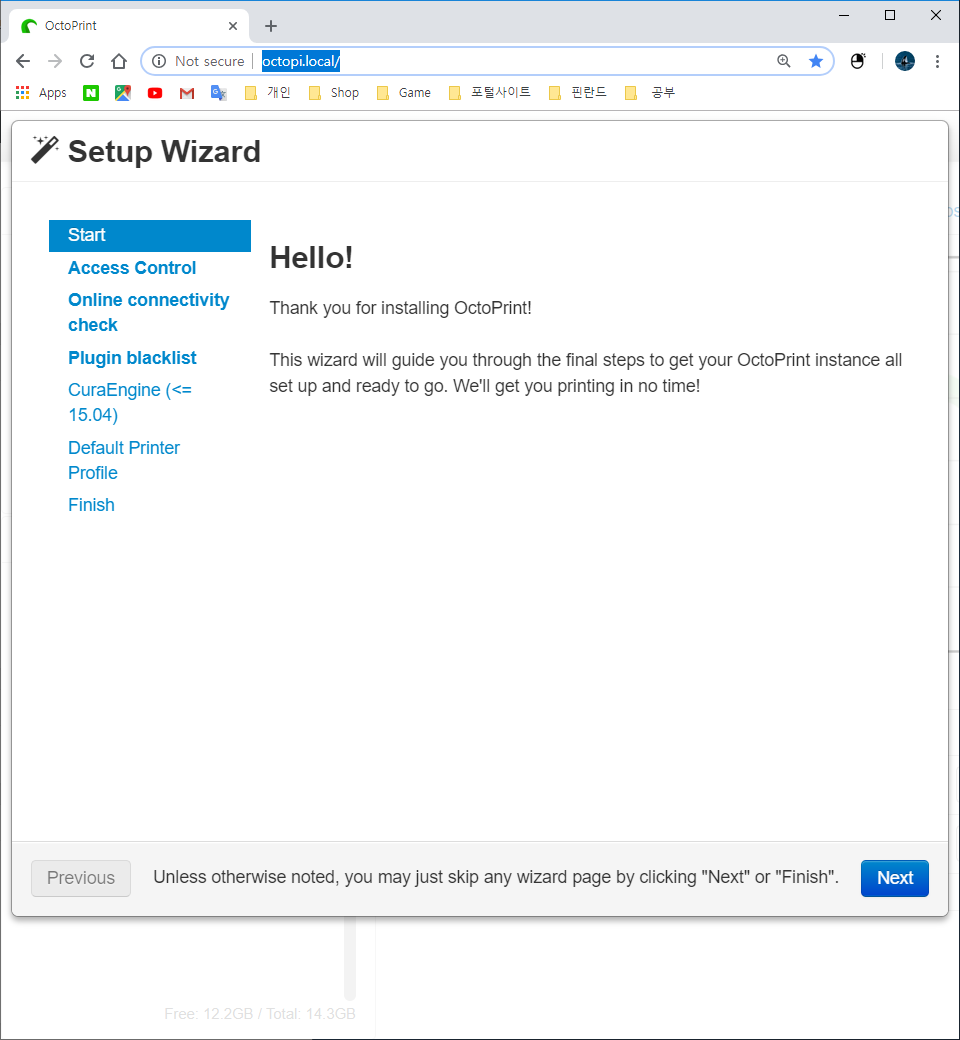Open the Game bookmark folder
This screenshot has height=1040, width=960.
pyautogui.click(x=404, y=93)
